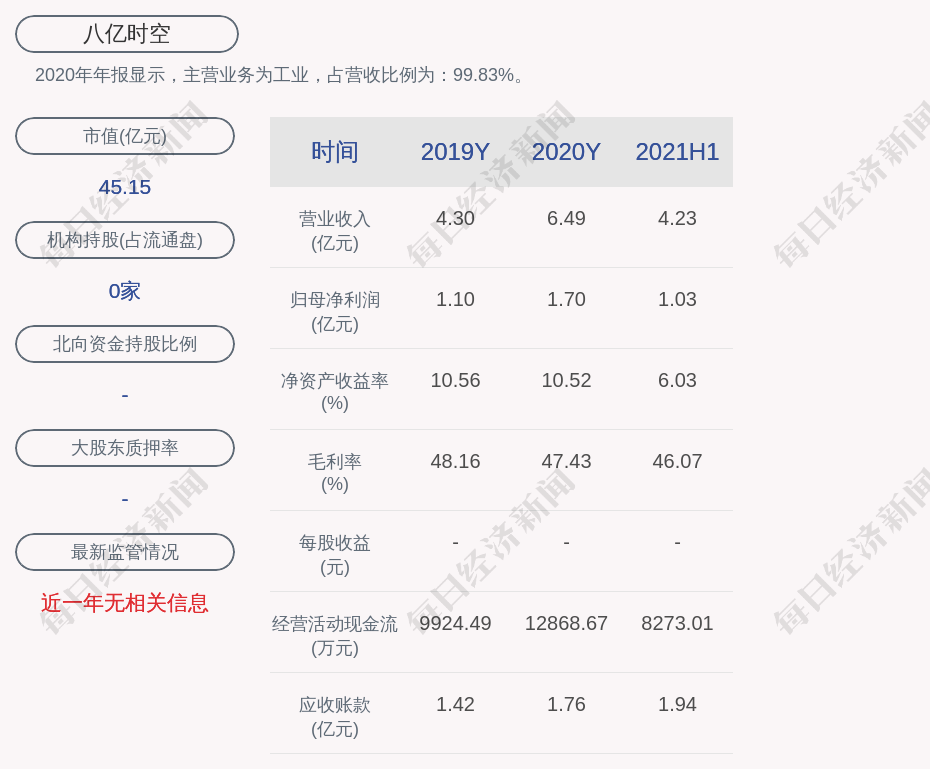Open the 最新监管情况 label pill
The height and width of the screenshot is (769, 930).
[125, 552]
